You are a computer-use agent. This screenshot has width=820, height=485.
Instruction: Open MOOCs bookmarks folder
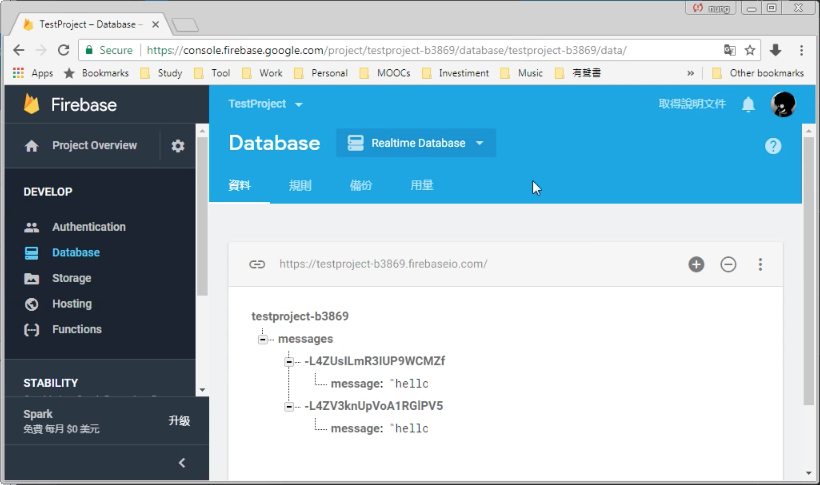[x=385, y=73]
